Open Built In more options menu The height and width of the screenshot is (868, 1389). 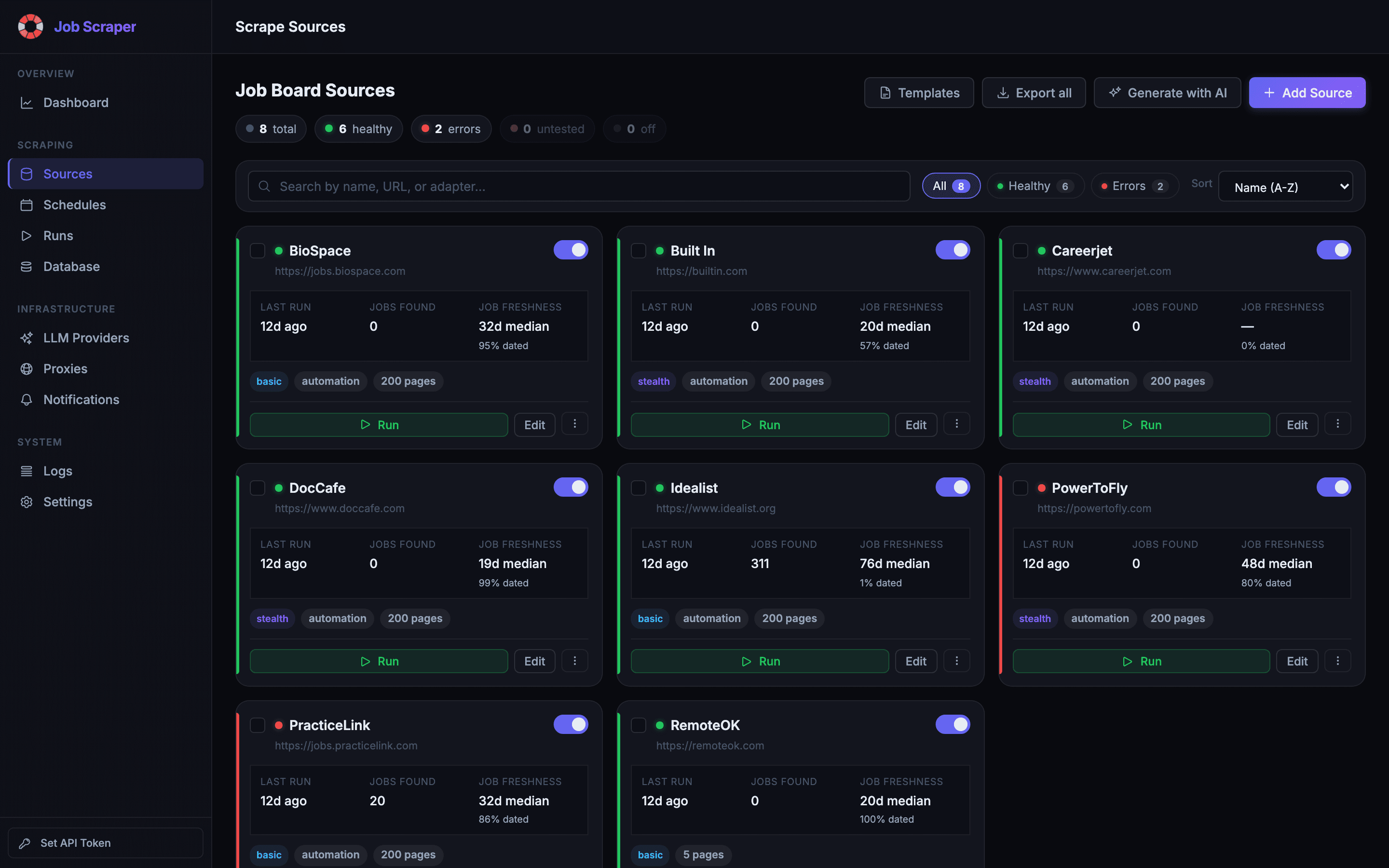tap(957, 424)
